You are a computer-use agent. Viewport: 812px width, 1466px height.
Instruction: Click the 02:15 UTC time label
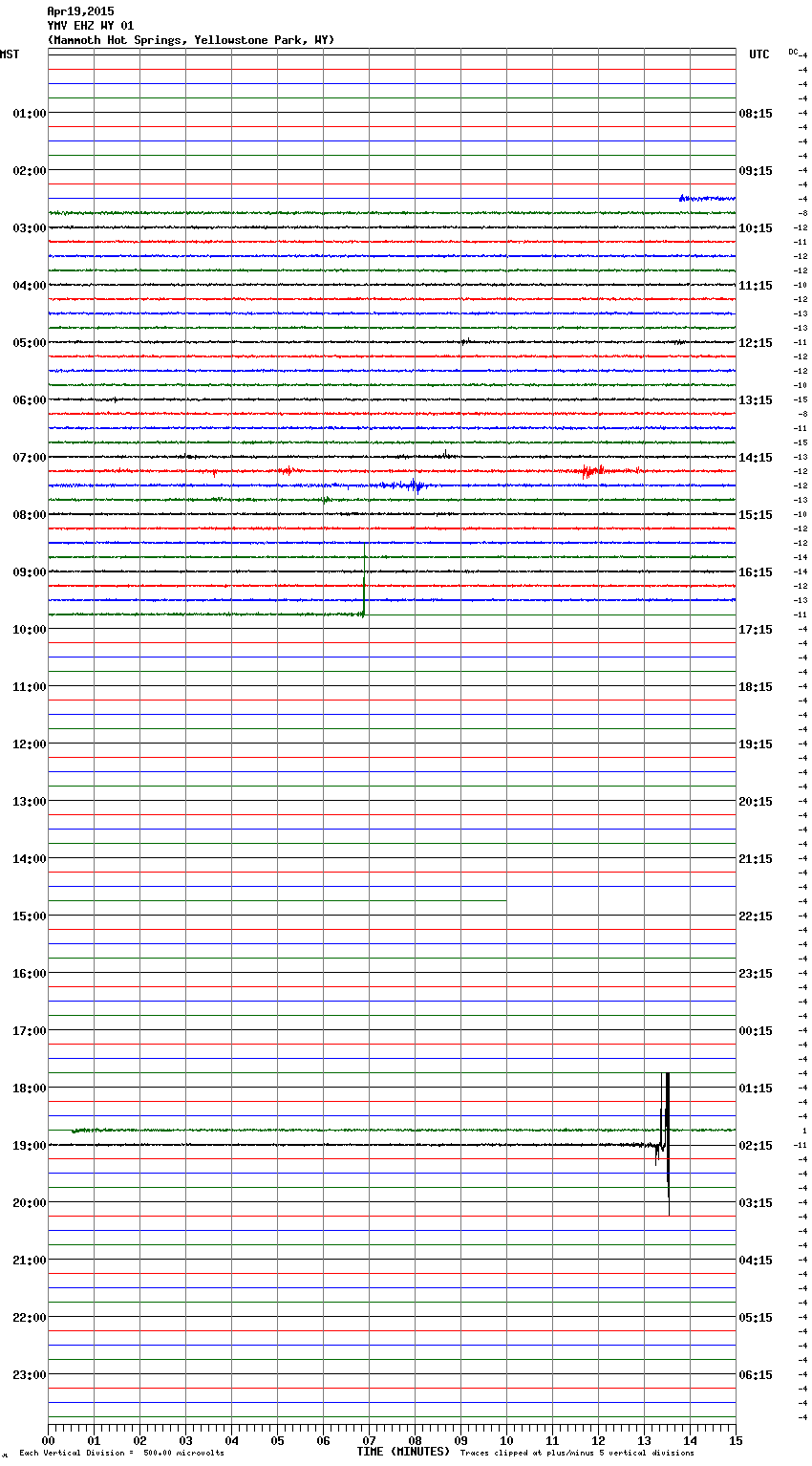coord(756,1146)
